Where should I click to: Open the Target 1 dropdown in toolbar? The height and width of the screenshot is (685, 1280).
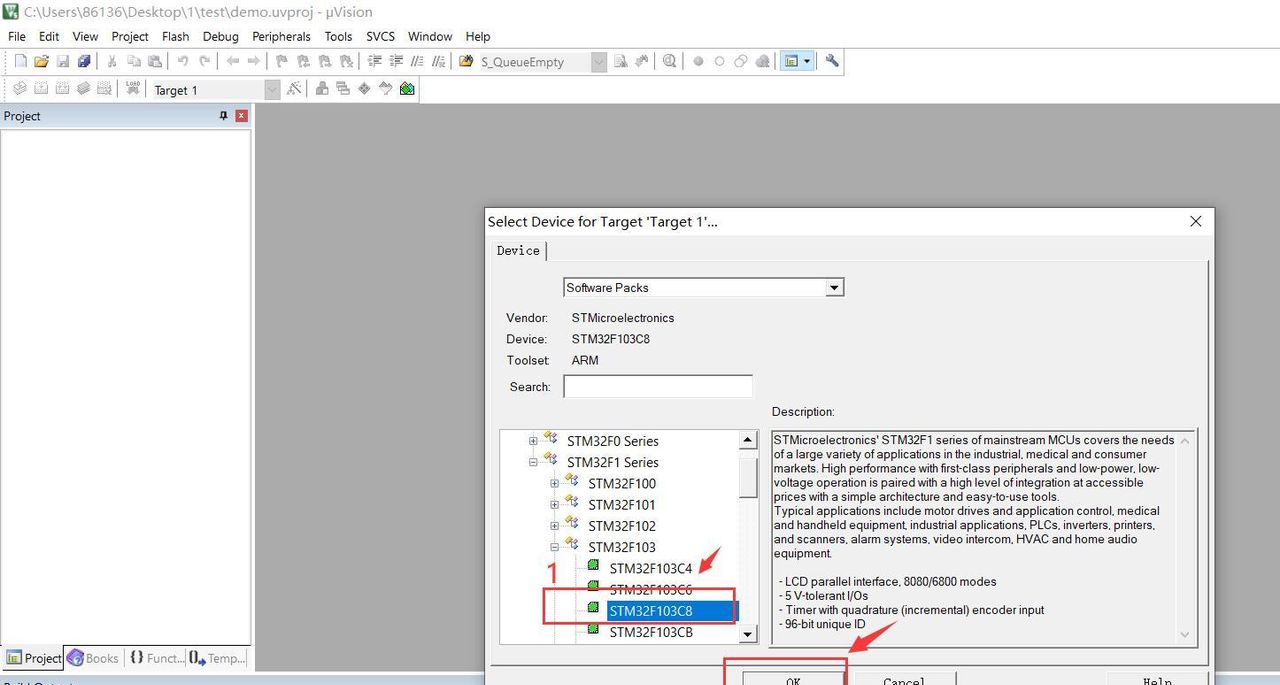point(272,90)
